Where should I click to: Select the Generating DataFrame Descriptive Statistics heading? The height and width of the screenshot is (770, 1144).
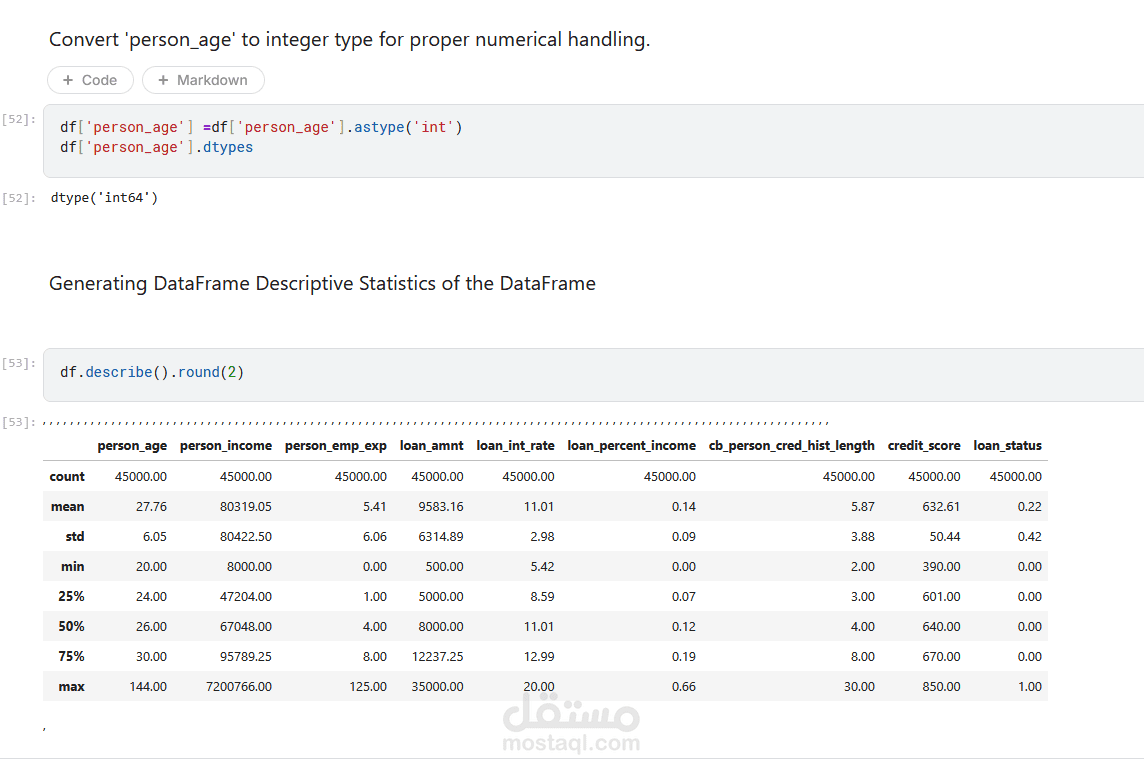coord(322,284)
